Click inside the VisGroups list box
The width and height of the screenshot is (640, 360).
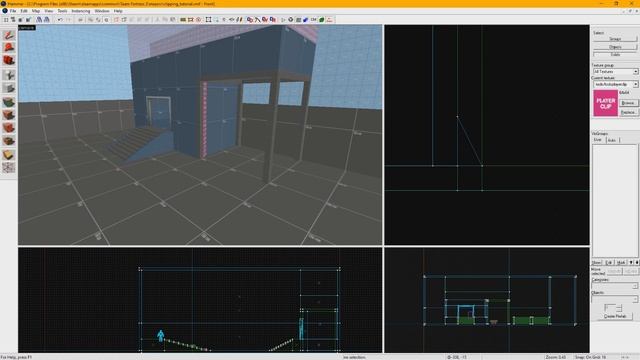coord(615,200)
